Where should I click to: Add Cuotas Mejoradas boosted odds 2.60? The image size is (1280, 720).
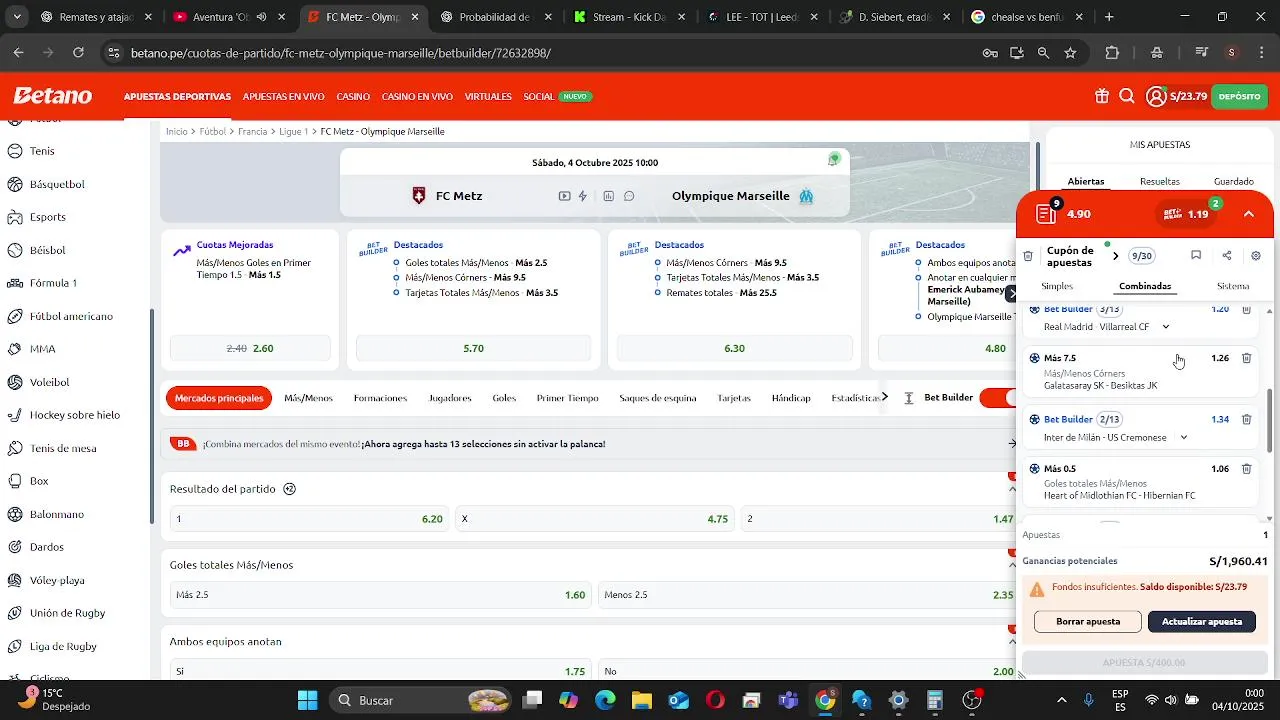(x=250, y=348)
